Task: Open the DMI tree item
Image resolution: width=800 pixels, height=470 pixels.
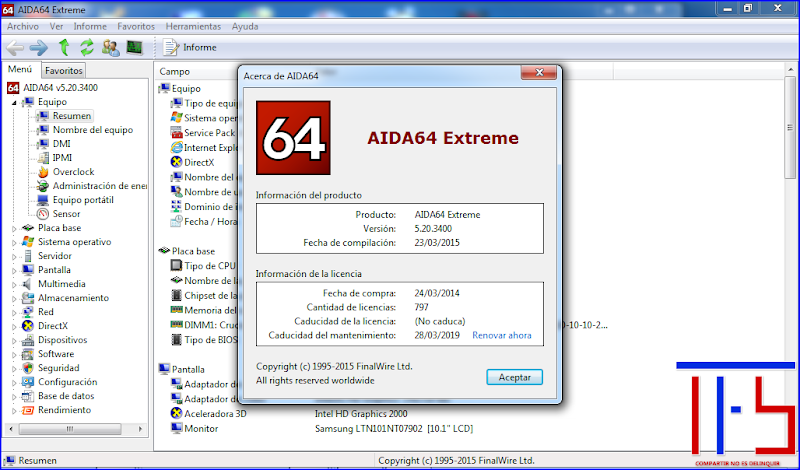Action: [x=61, y=144]
